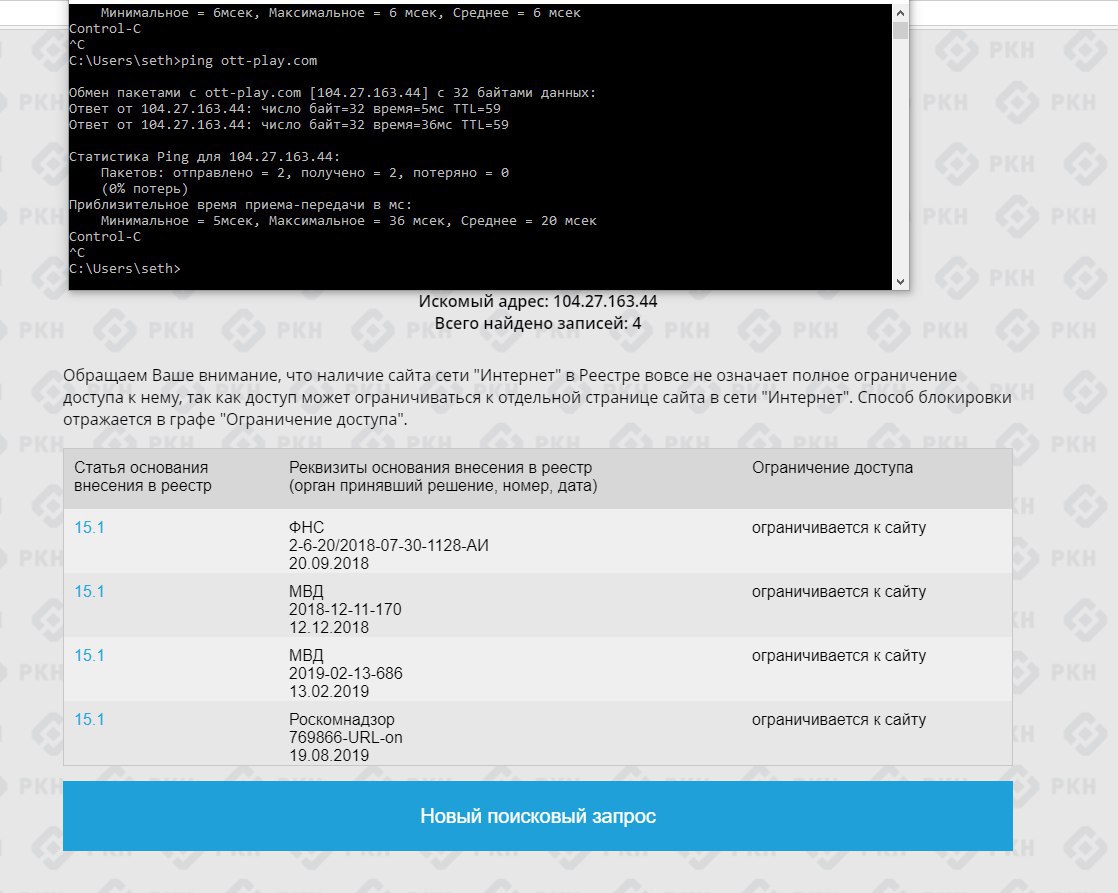This screenshot has height=893, width=1118.
Task: Open the 15.1 link in the Роскомнадзор row
Action: click(89, 719)
